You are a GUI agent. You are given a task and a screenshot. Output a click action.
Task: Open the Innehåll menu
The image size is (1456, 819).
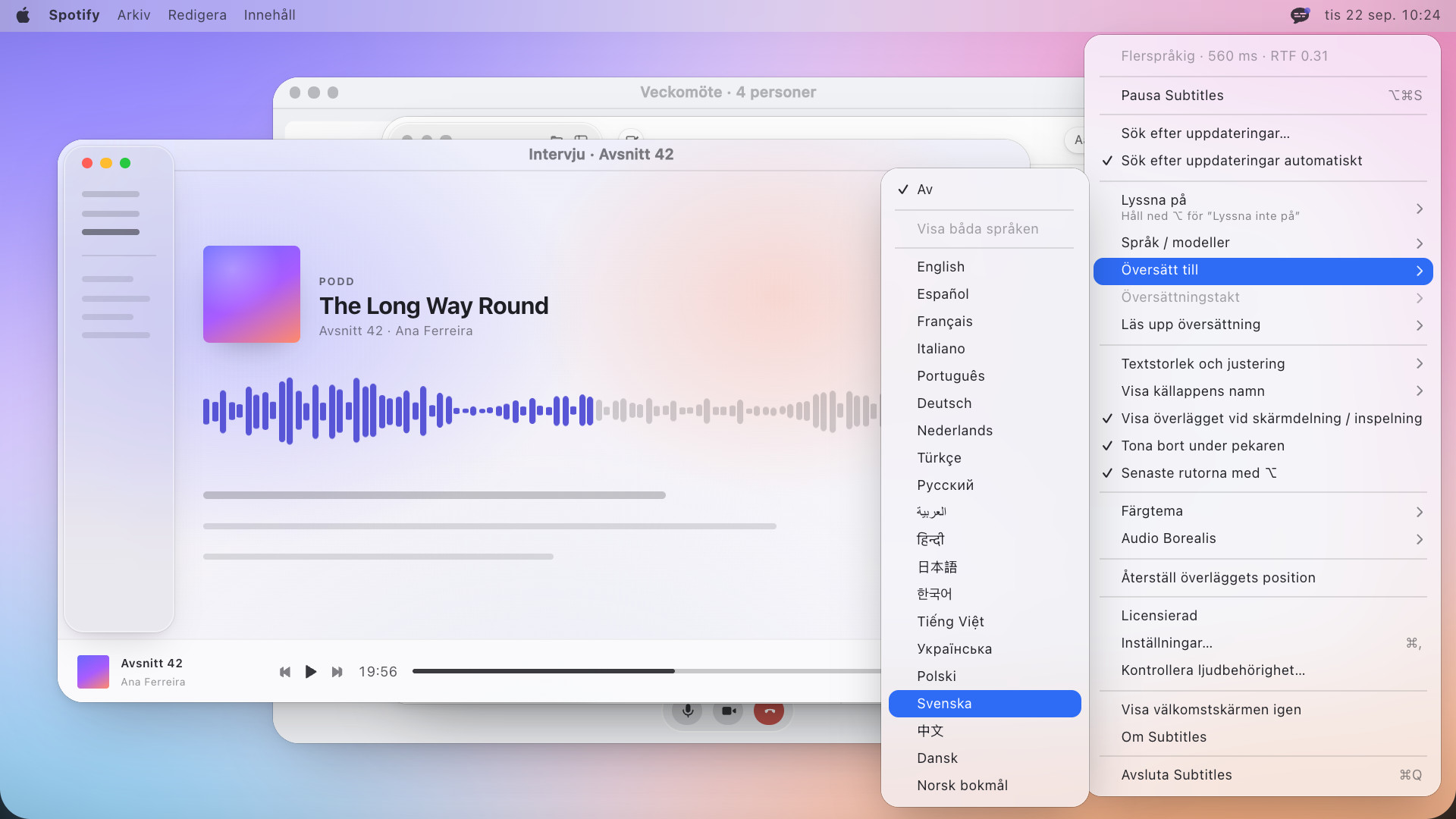pyautogui.click(x=269, y=15)
